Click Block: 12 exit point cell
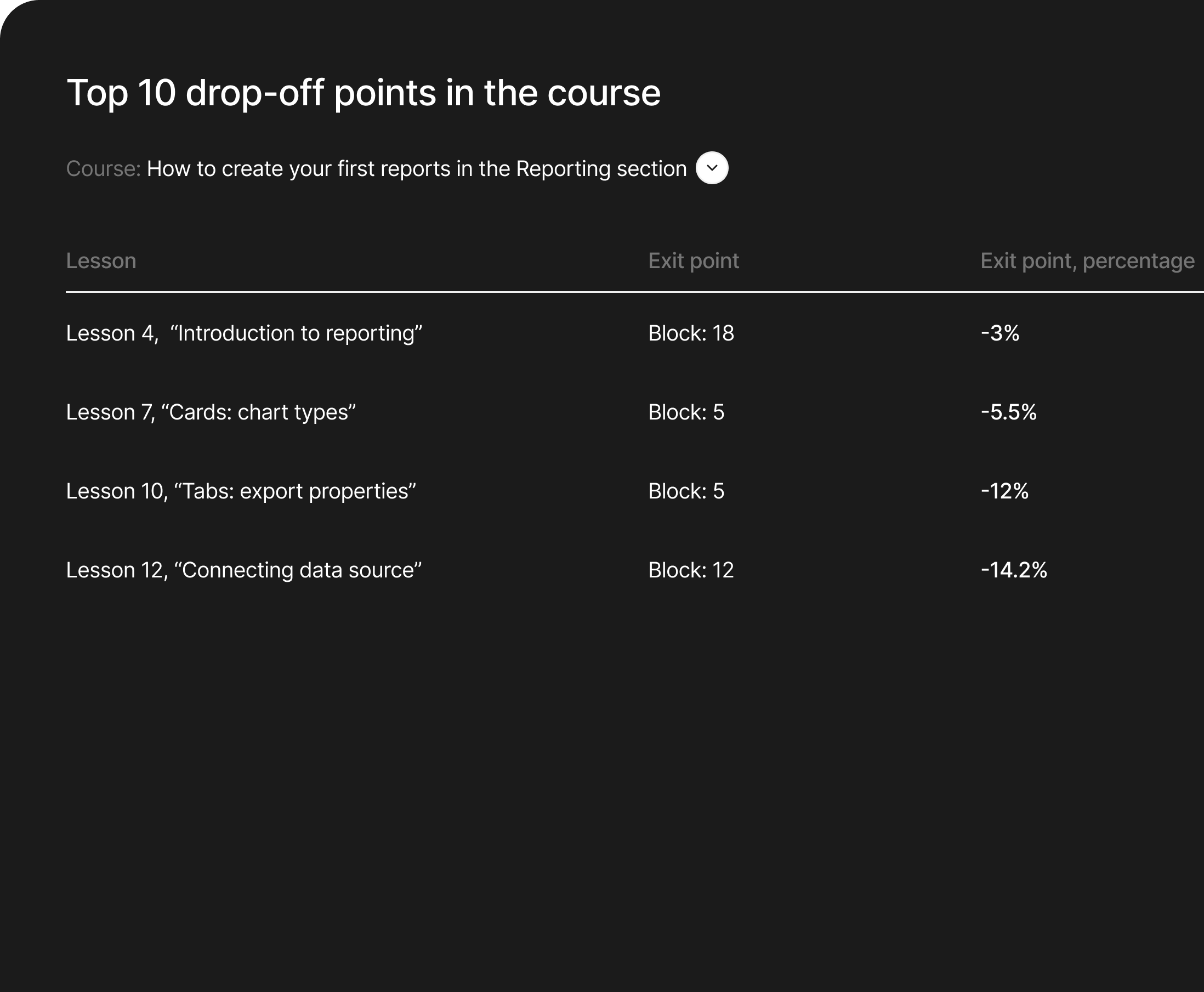The width and height of the screenshot is (1204, 992). pos(690,570)
